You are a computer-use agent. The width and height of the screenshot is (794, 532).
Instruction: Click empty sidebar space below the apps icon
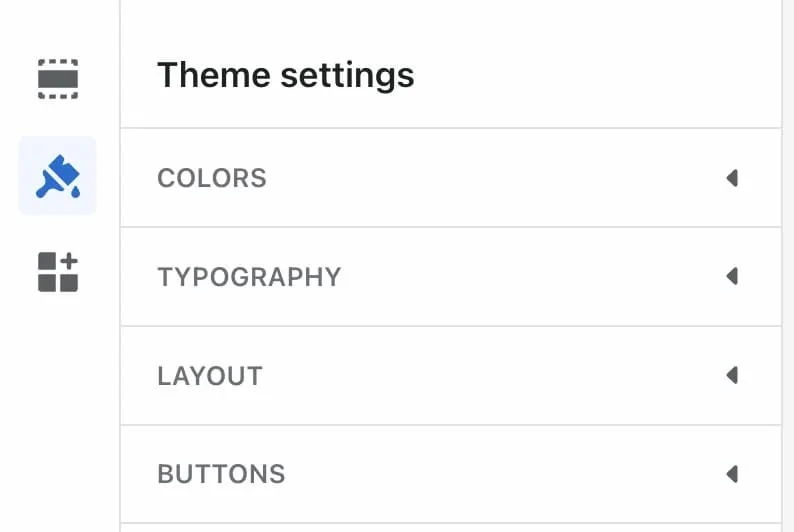pyautogui.click(x=58, y=420)
